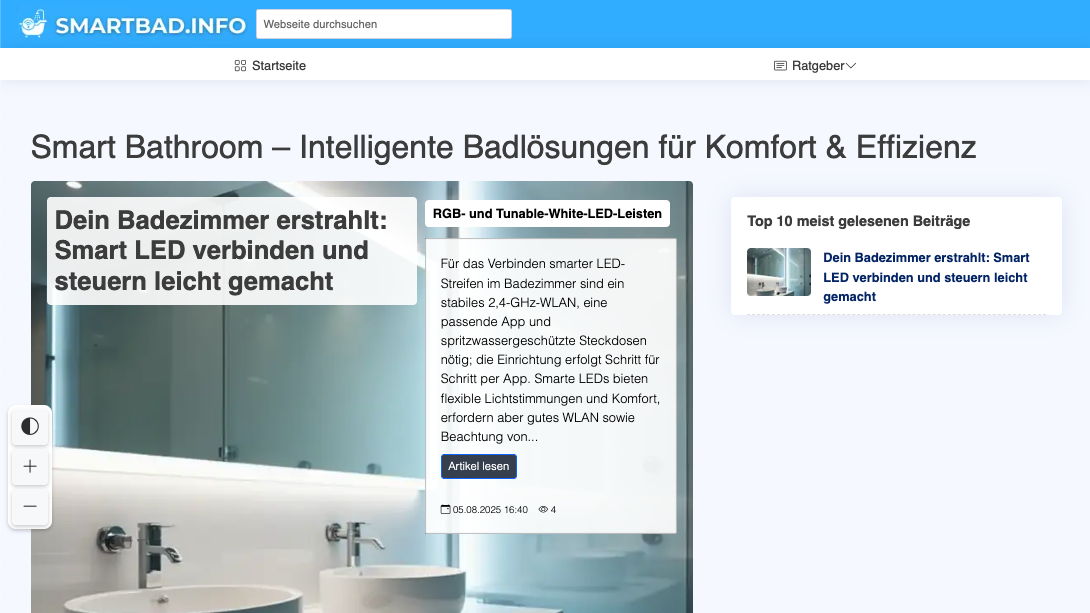The width and height of the screenshot is (1090, 613).
Task: Increase font size with plus icon
Action: click(x=30, y=466)
